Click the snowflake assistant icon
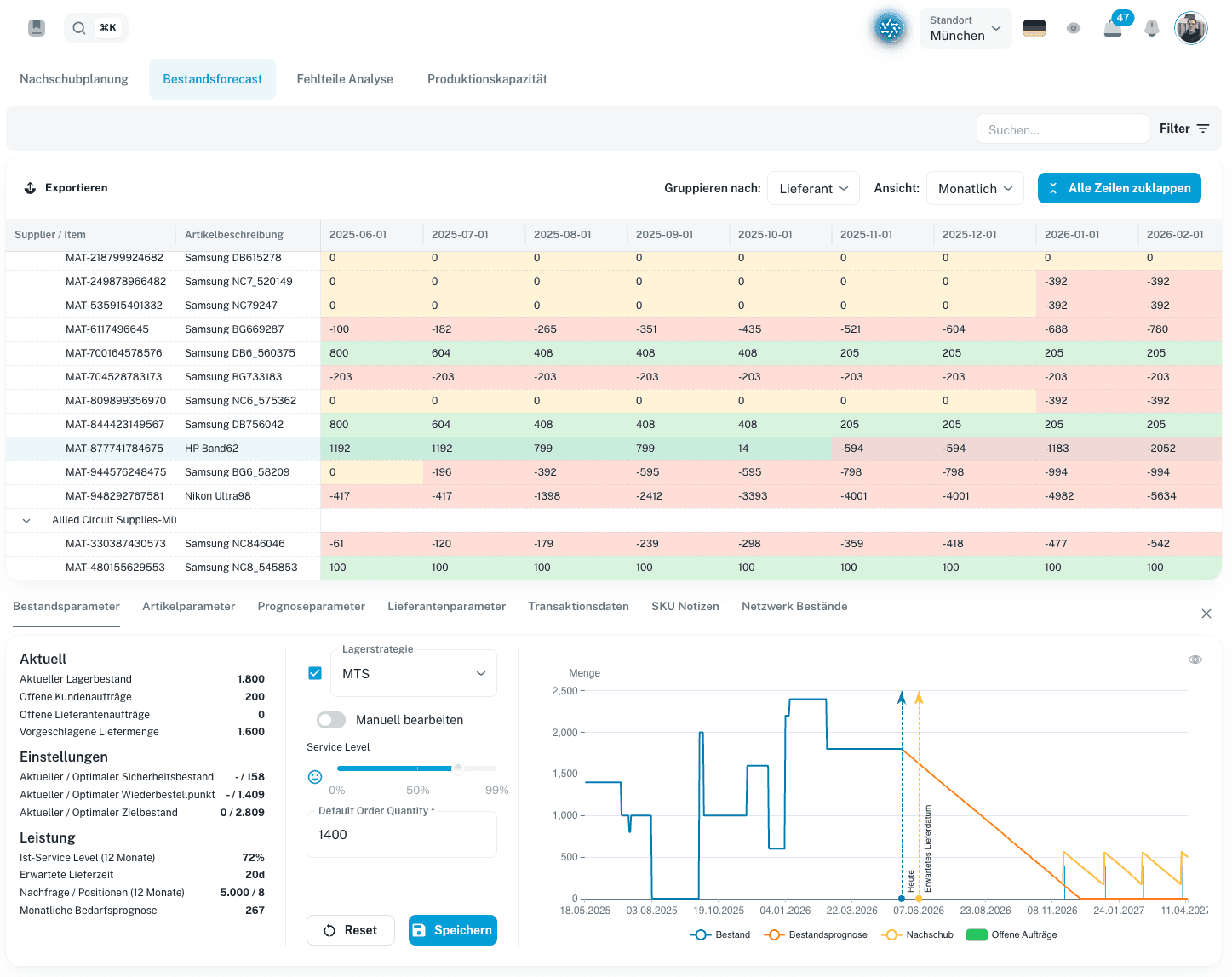This screenshot has width=1232, height=977. [890, 28]
